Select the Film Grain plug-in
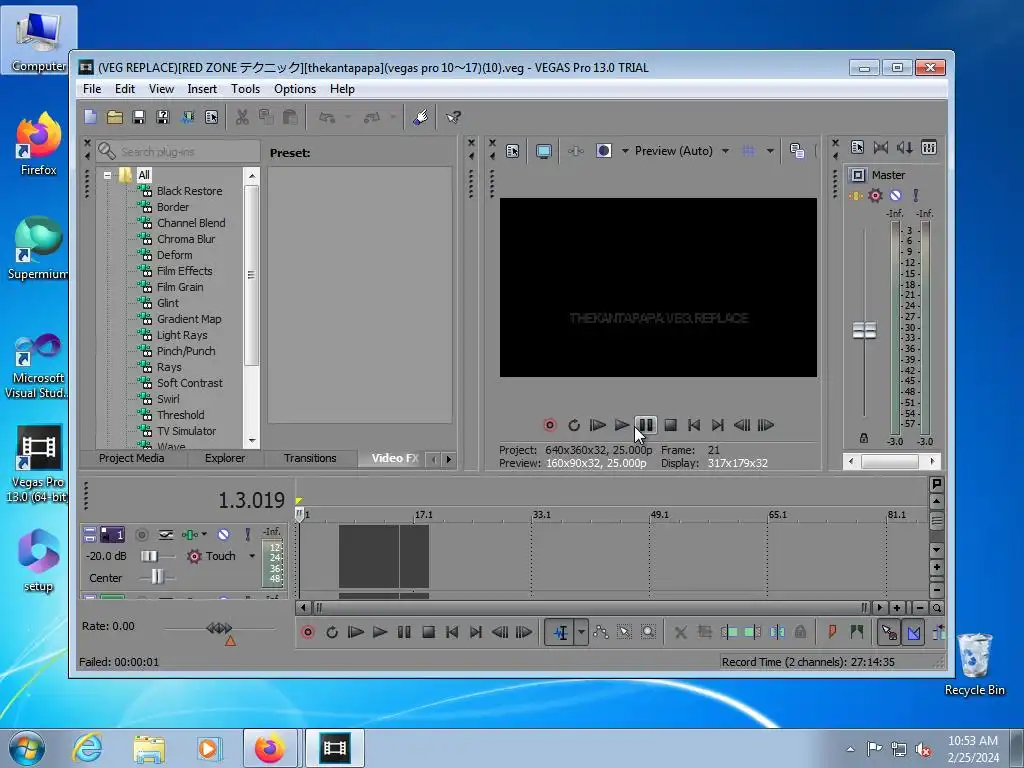Image resolution: width=1024 pixels, height=768 pixels. point(180,287)
